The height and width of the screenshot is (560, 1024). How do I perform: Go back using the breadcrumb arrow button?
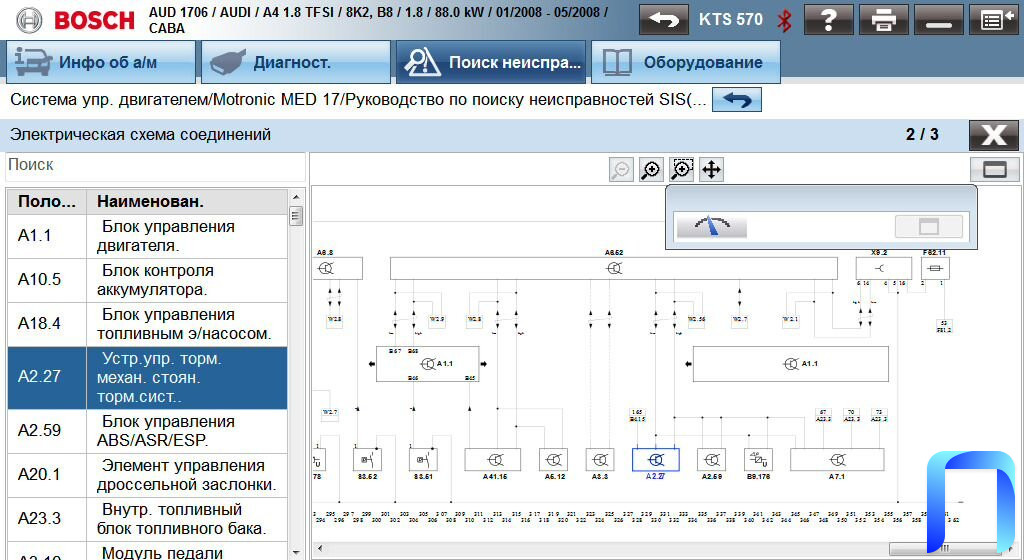point(737,100)
